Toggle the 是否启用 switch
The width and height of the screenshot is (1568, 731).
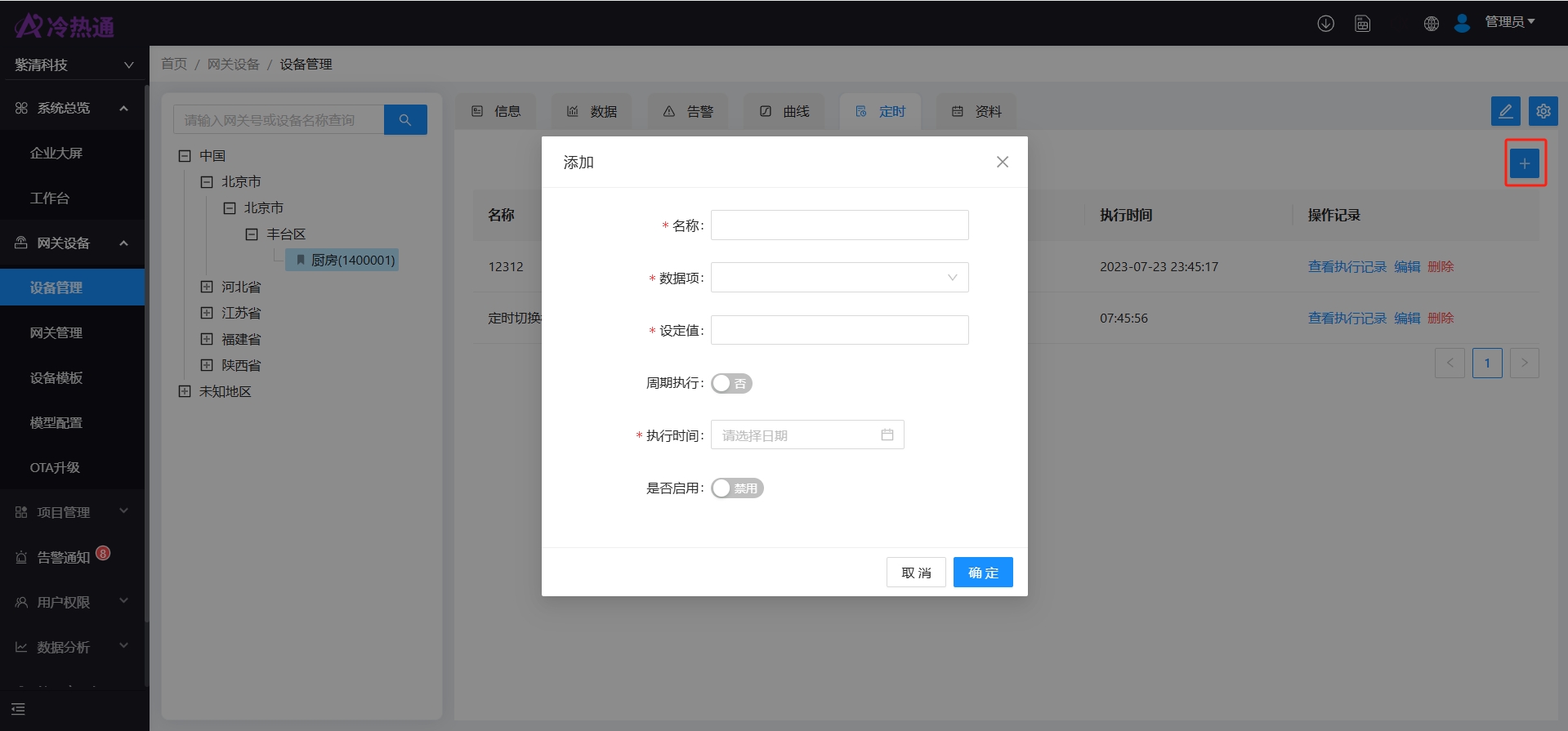[737, 488]
